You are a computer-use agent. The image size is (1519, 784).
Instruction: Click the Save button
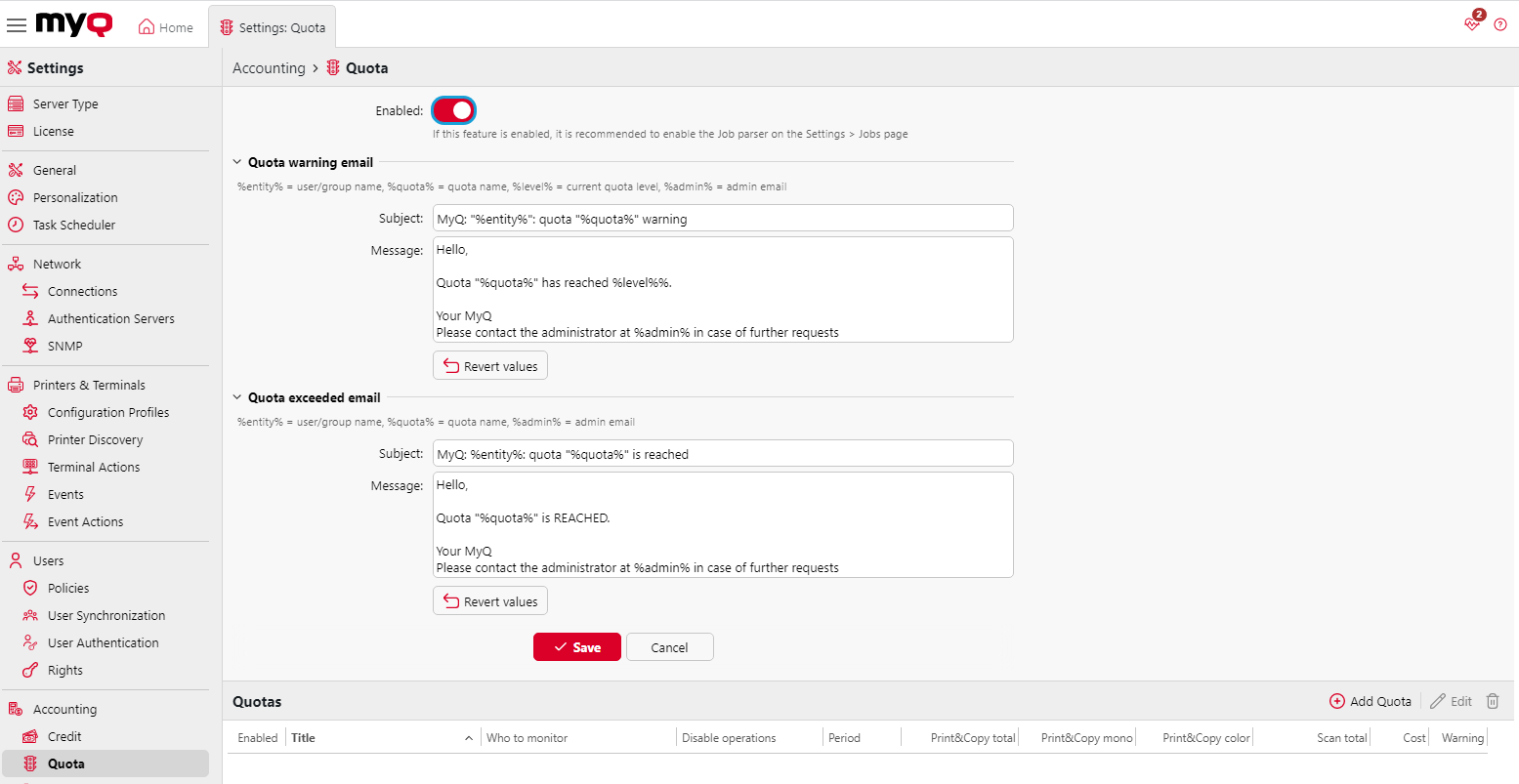(x=576, y=646)
